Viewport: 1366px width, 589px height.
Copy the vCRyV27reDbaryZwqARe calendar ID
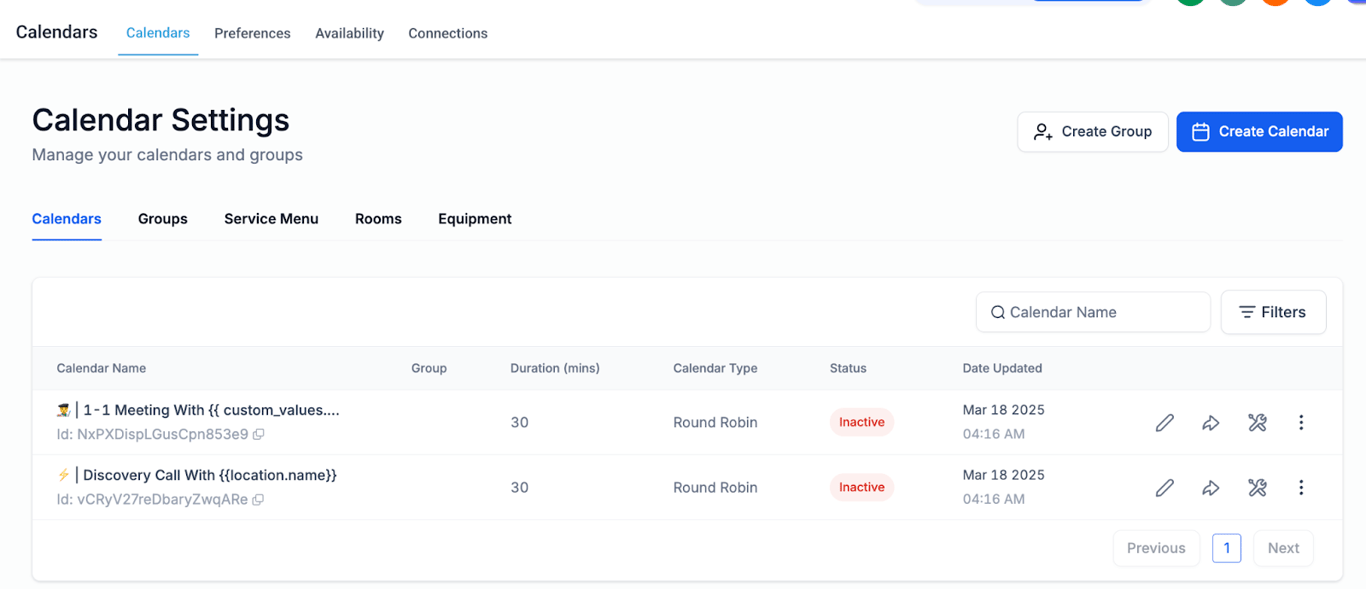click(258, 500)
